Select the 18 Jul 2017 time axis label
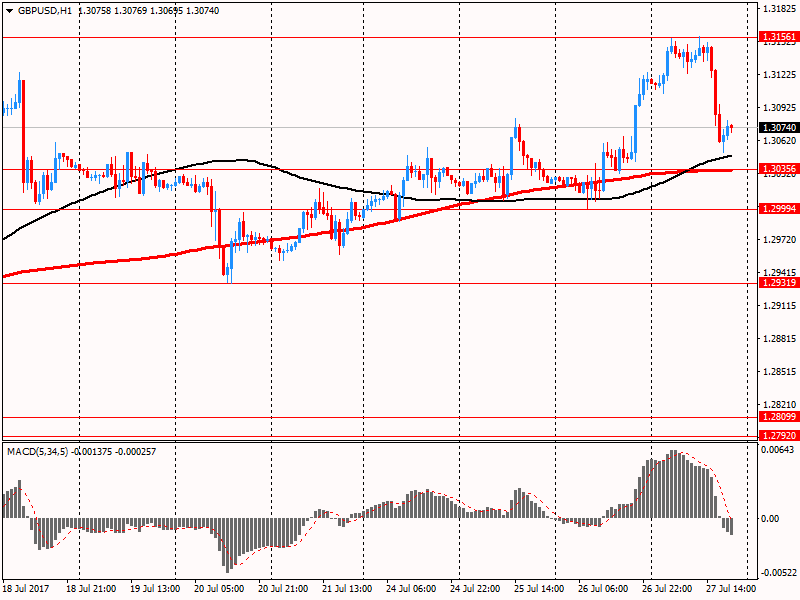This screenshot has height=600, width=800. coord(26,589)
